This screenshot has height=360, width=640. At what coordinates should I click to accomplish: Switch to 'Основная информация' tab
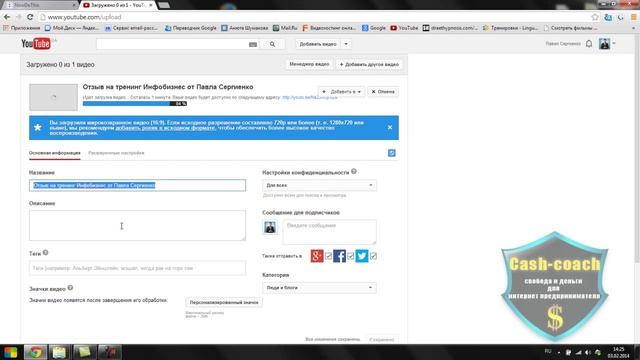point(54,153)
